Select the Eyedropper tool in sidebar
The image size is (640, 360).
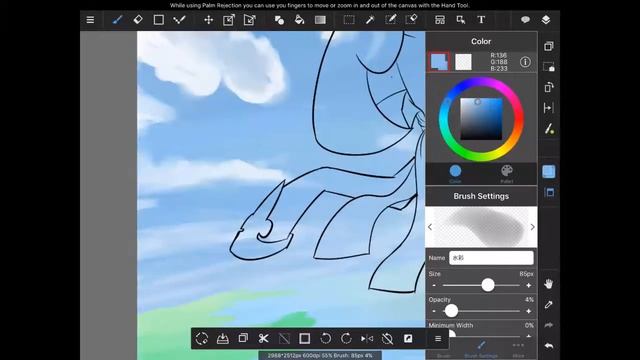click(x=549, y=304)
